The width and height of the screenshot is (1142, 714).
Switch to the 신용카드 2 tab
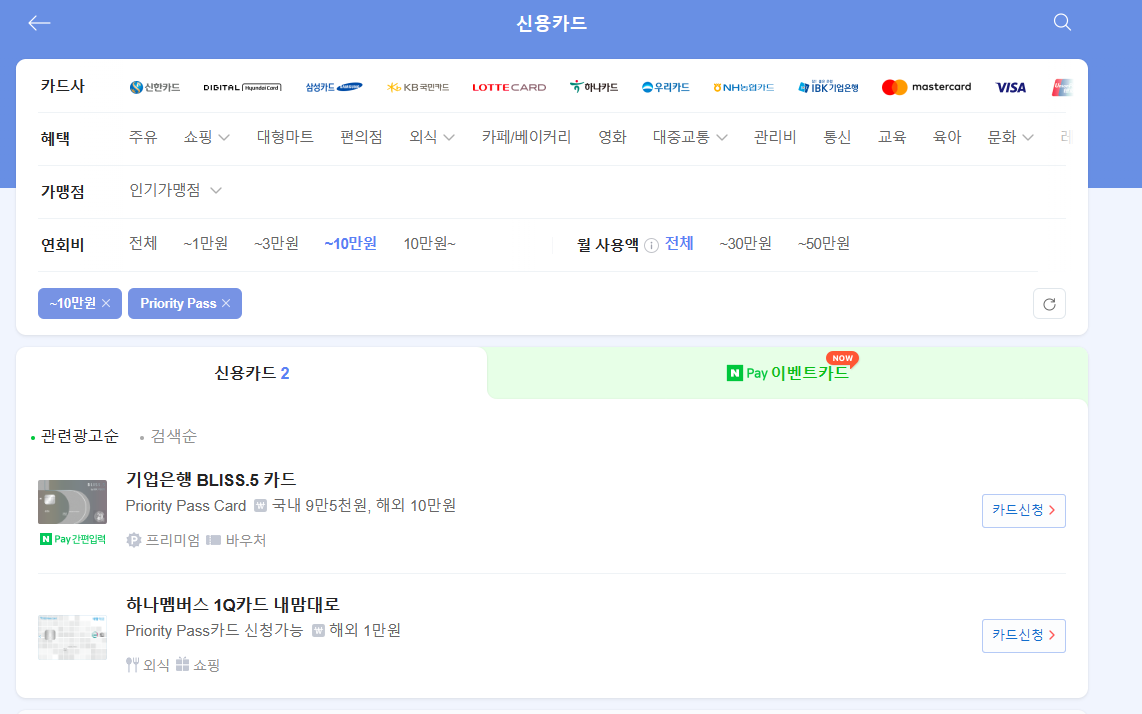251,373
